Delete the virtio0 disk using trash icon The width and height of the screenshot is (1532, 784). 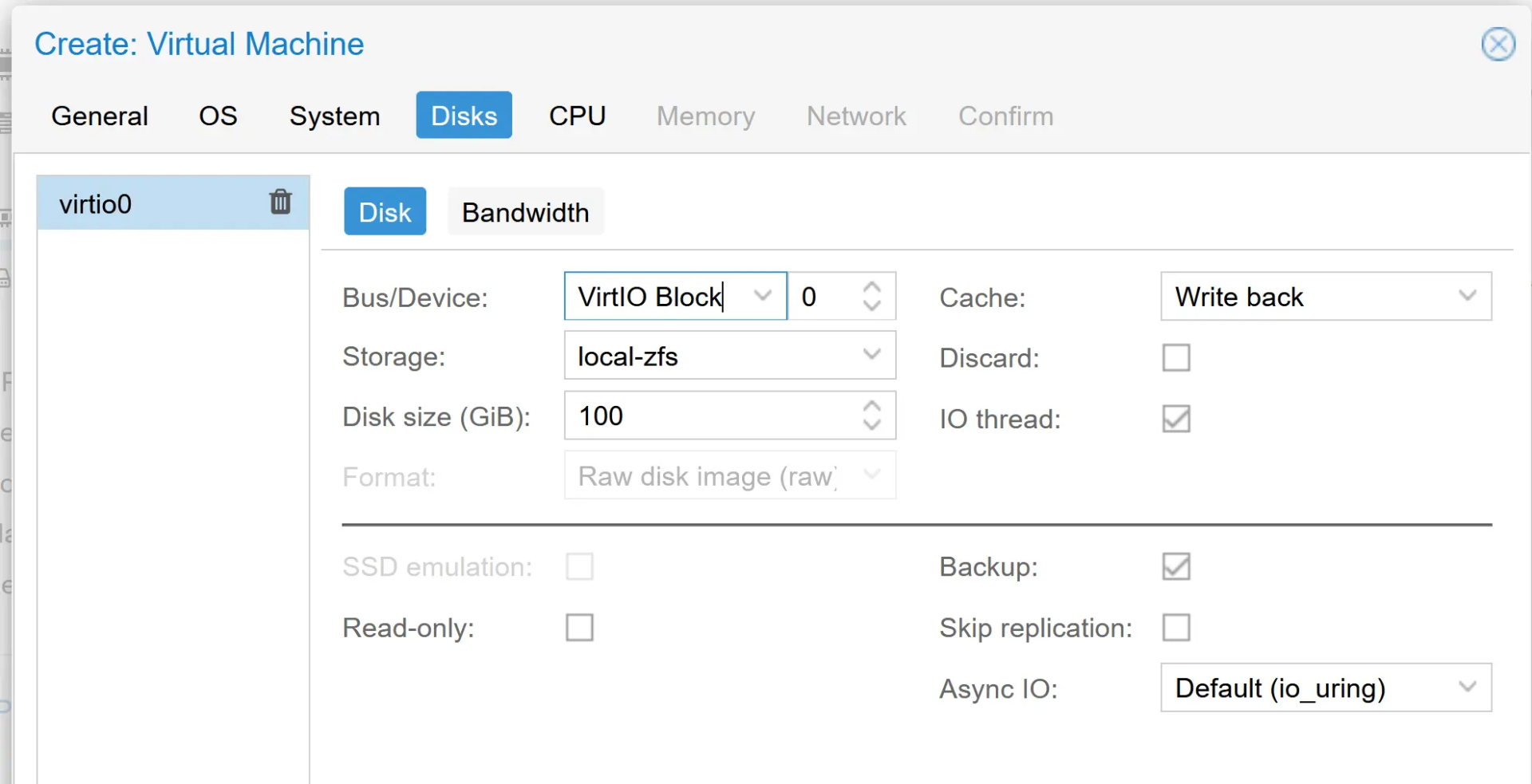click(280, 202)
